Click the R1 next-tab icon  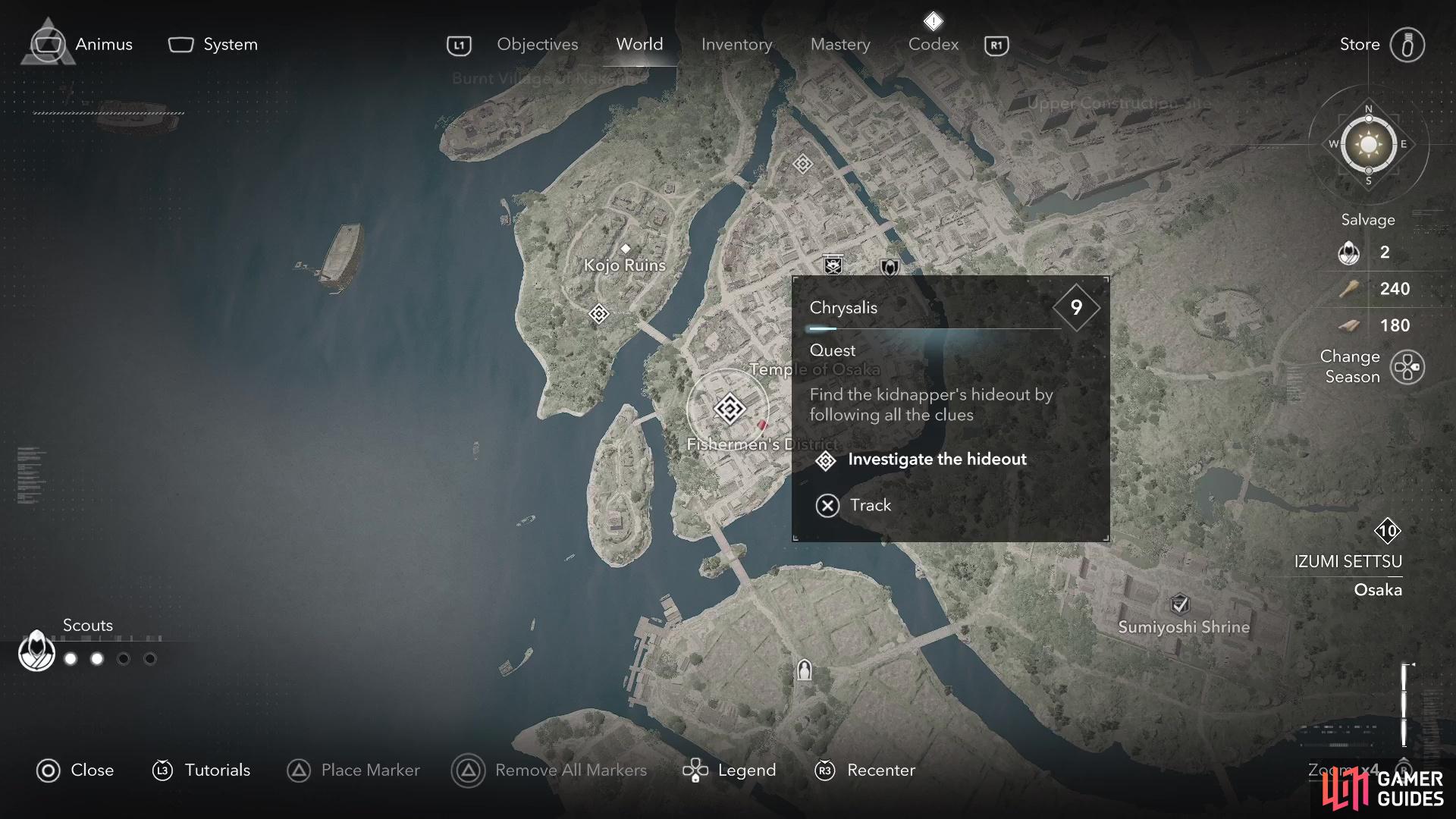pos(996,45)
